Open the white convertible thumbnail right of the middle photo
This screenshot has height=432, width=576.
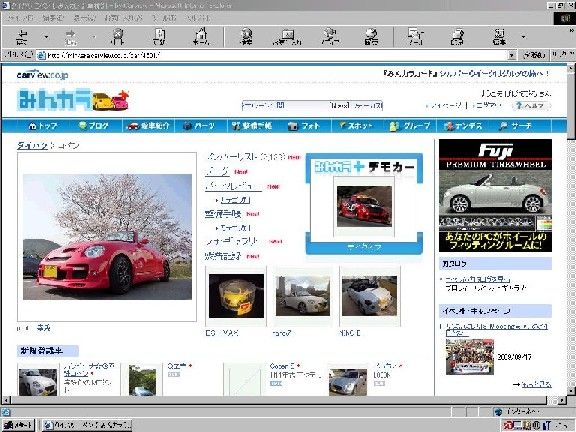[x=370, y=296]
